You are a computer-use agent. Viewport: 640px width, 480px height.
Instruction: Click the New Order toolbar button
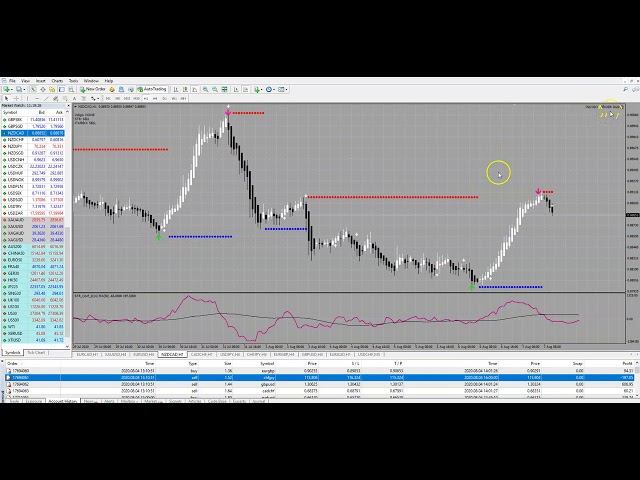(95, 89)
